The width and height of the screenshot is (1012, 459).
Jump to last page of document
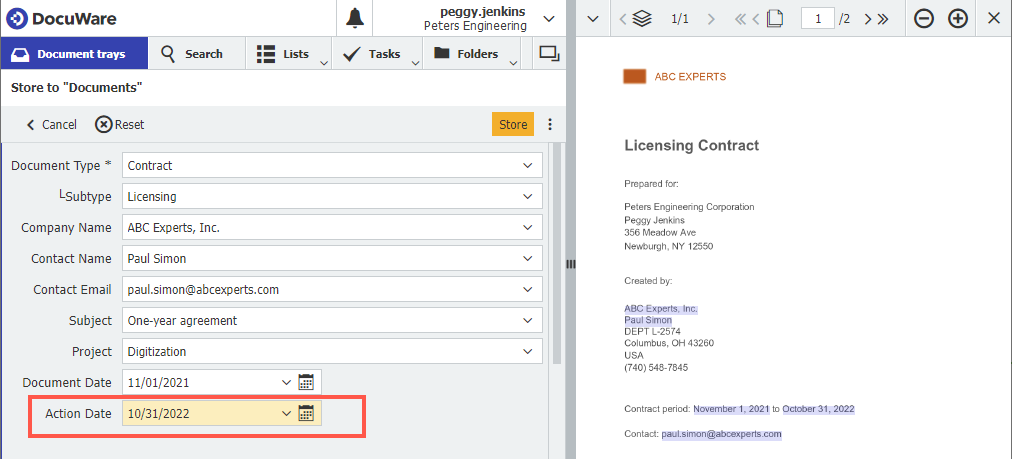(883, 19)
